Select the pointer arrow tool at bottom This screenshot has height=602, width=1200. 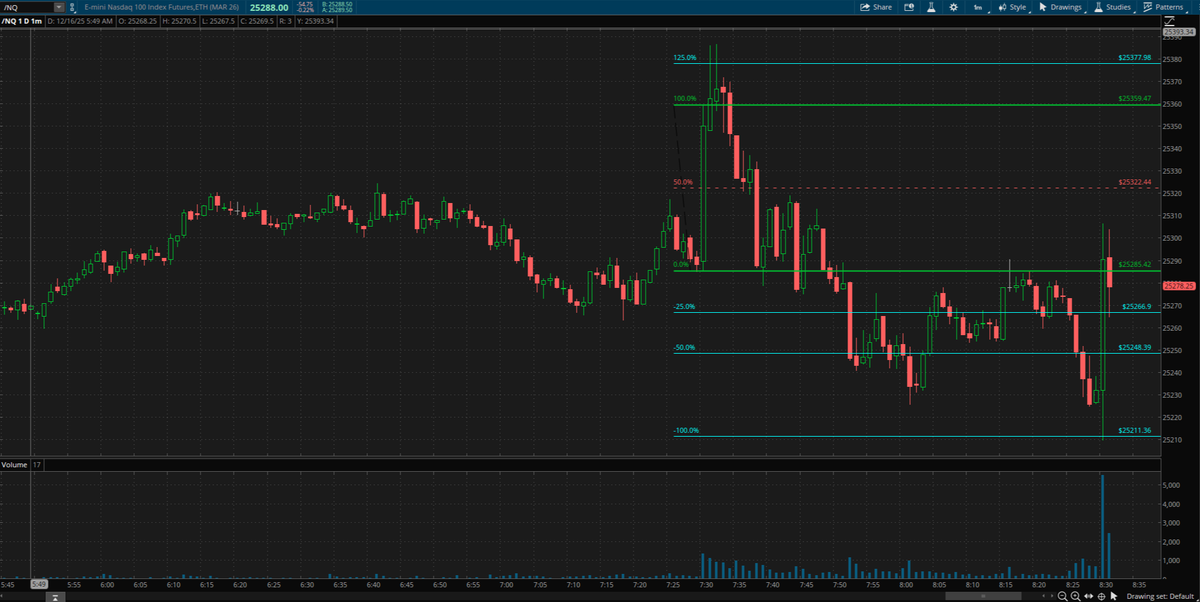pyautogui.click(x=1113, y=596)
